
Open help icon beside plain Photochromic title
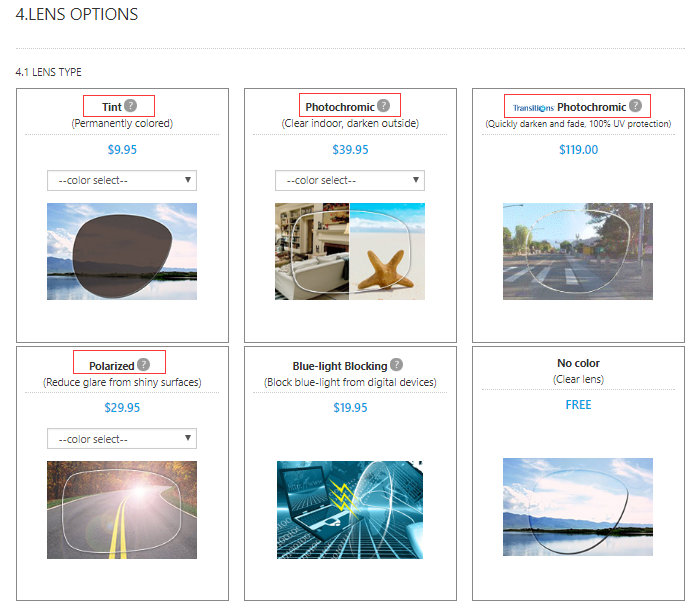[x=384, y=106]
